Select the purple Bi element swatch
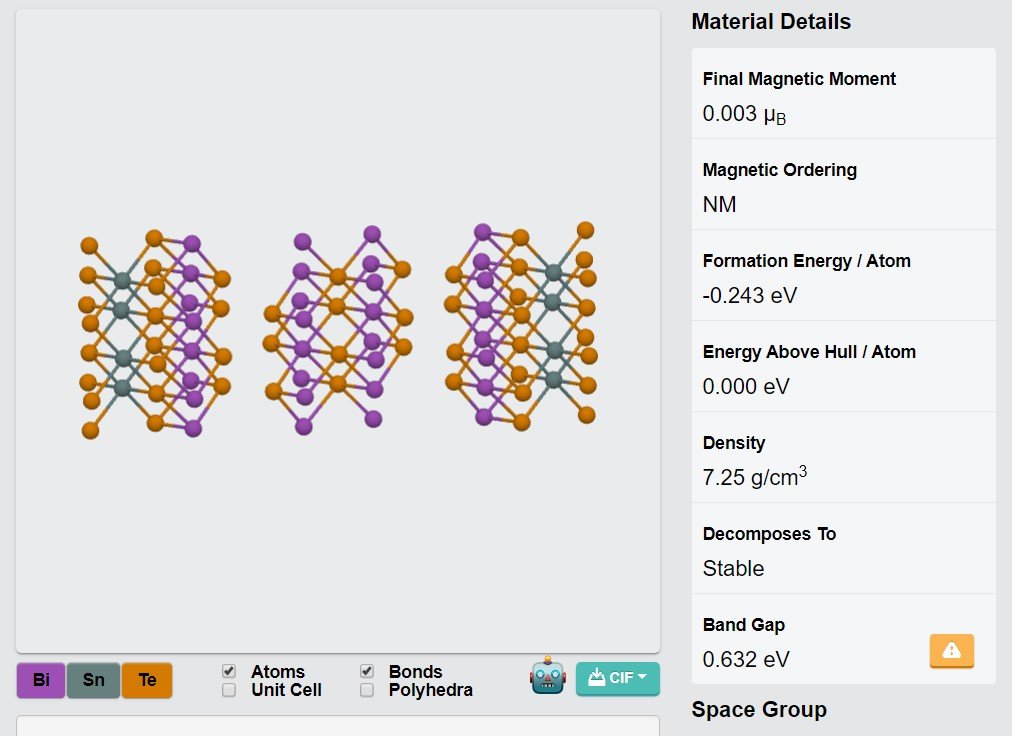The height and width of the screenshot is (736, 1012). tap(41, 680)
